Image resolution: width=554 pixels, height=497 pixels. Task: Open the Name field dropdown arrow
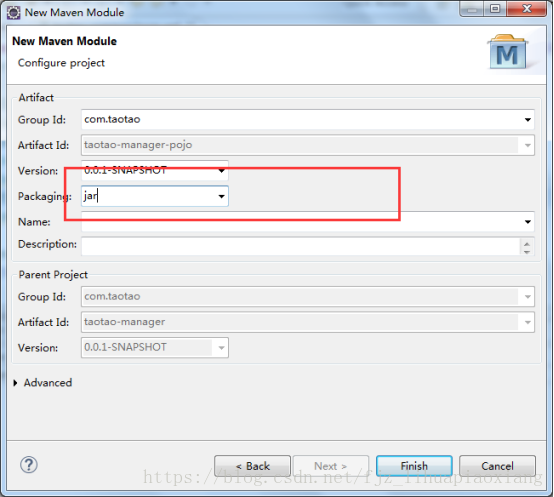click(x=528, y=222)
